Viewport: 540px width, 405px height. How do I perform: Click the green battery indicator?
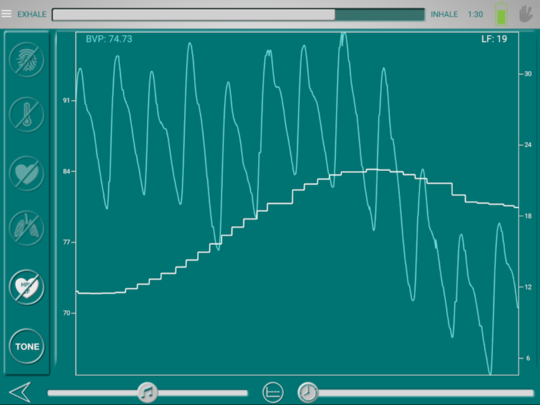pyautogui.click(x=501, y=14)
